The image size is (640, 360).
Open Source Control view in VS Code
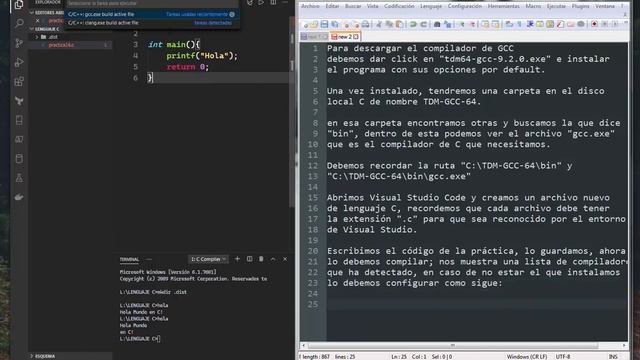[19, 43]
